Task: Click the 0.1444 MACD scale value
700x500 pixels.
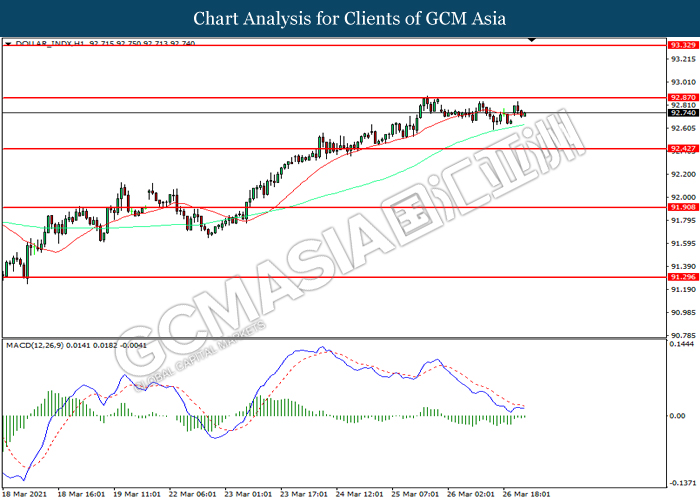Action: (x=682, y=344)
